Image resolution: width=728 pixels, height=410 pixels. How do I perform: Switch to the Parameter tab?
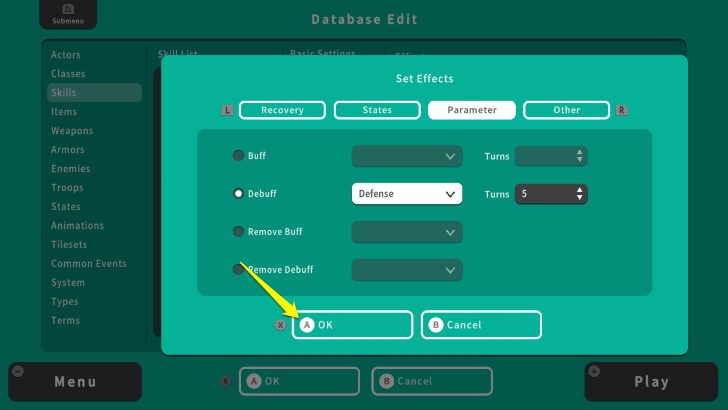pos(472,110)
